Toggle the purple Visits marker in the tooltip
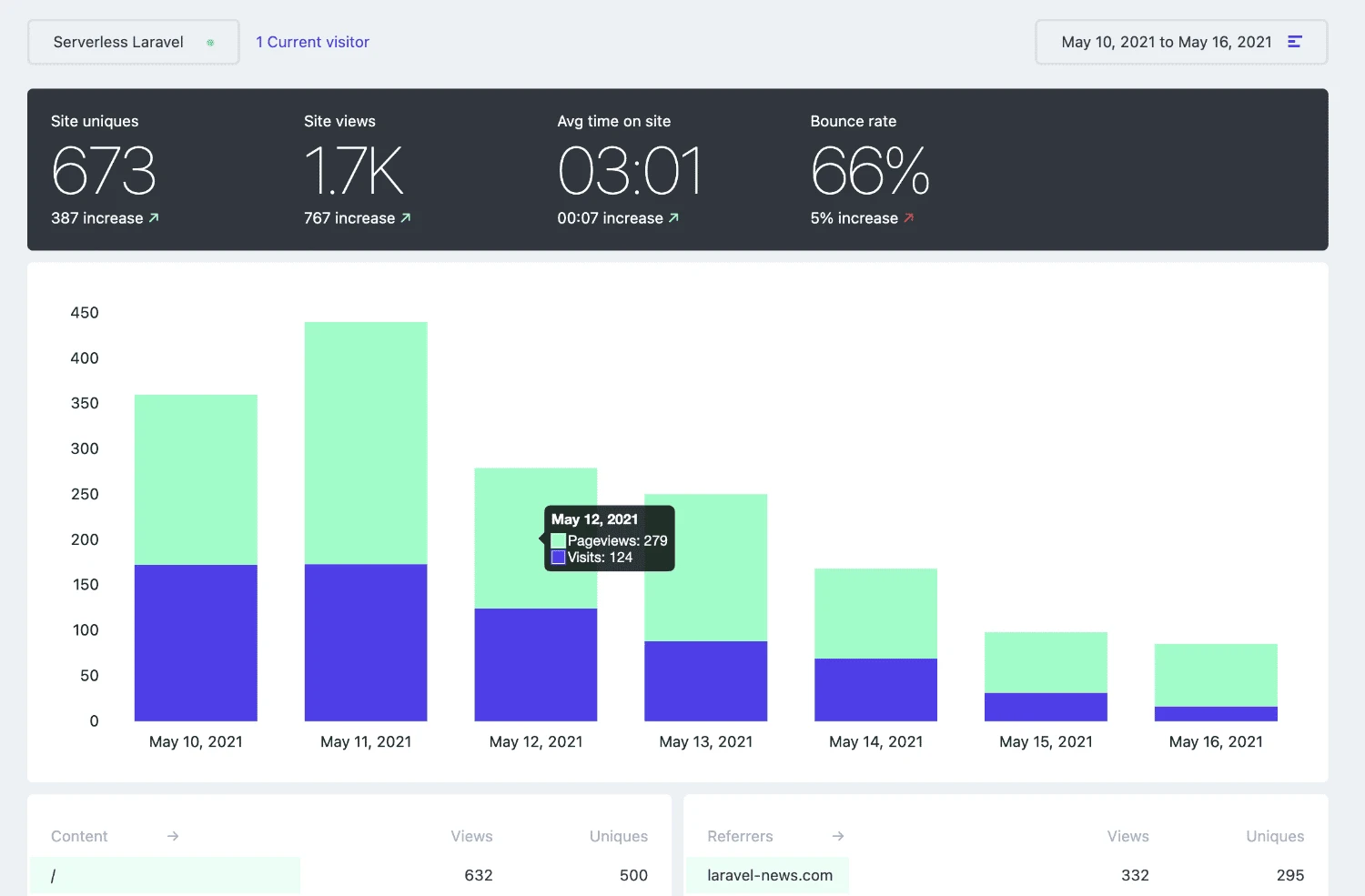This screenshot has height=896, width=1365. click(x=558, y=557)
